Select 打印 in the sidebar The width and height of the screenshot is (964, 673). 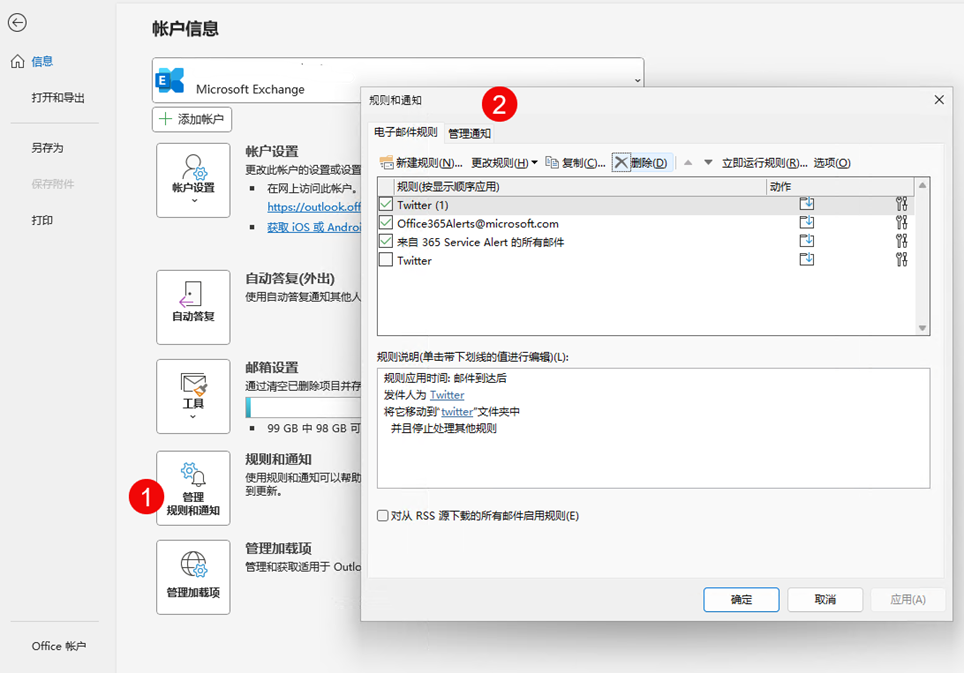click(42, 220)
